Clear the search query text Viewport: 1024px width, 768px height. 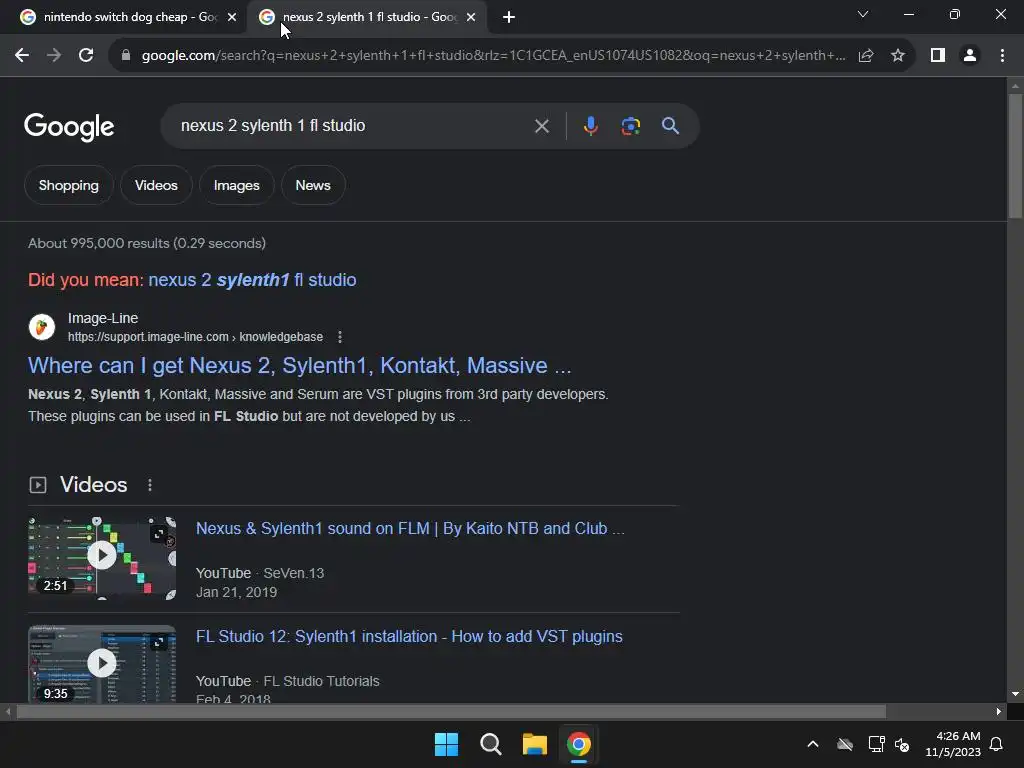tap(541, 126)
